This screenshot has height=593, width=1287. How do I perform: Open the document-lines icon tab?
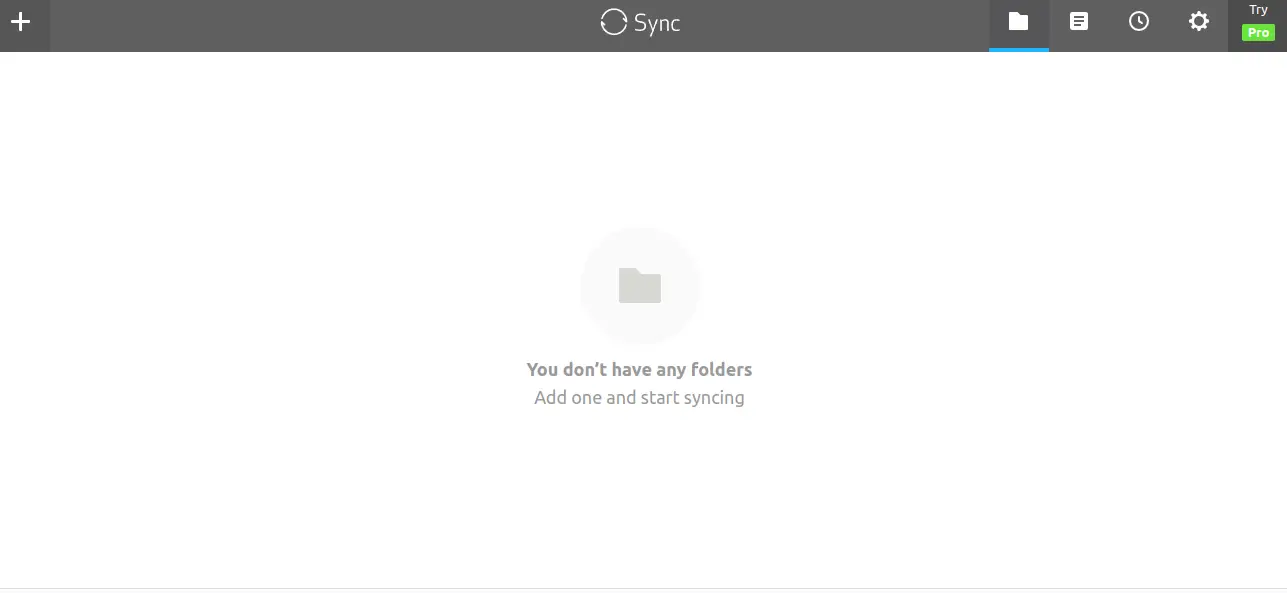click(x=1079, y=22)
